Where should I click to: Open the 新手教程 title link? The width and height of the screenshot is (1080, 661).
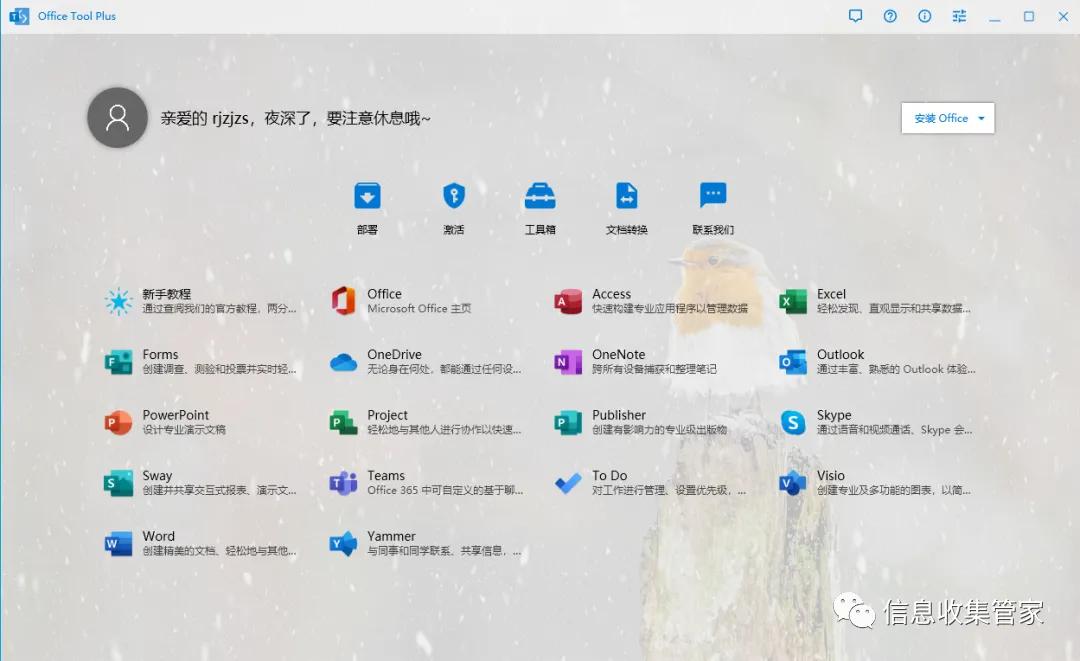pos(167,294)
